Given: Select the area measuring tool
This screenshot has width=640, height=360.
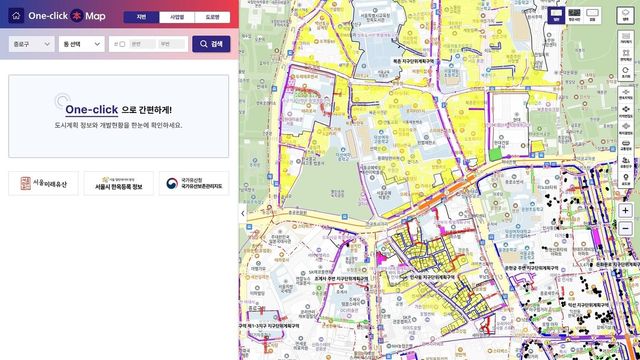Looking at the screenshot, I should (625, 56).
